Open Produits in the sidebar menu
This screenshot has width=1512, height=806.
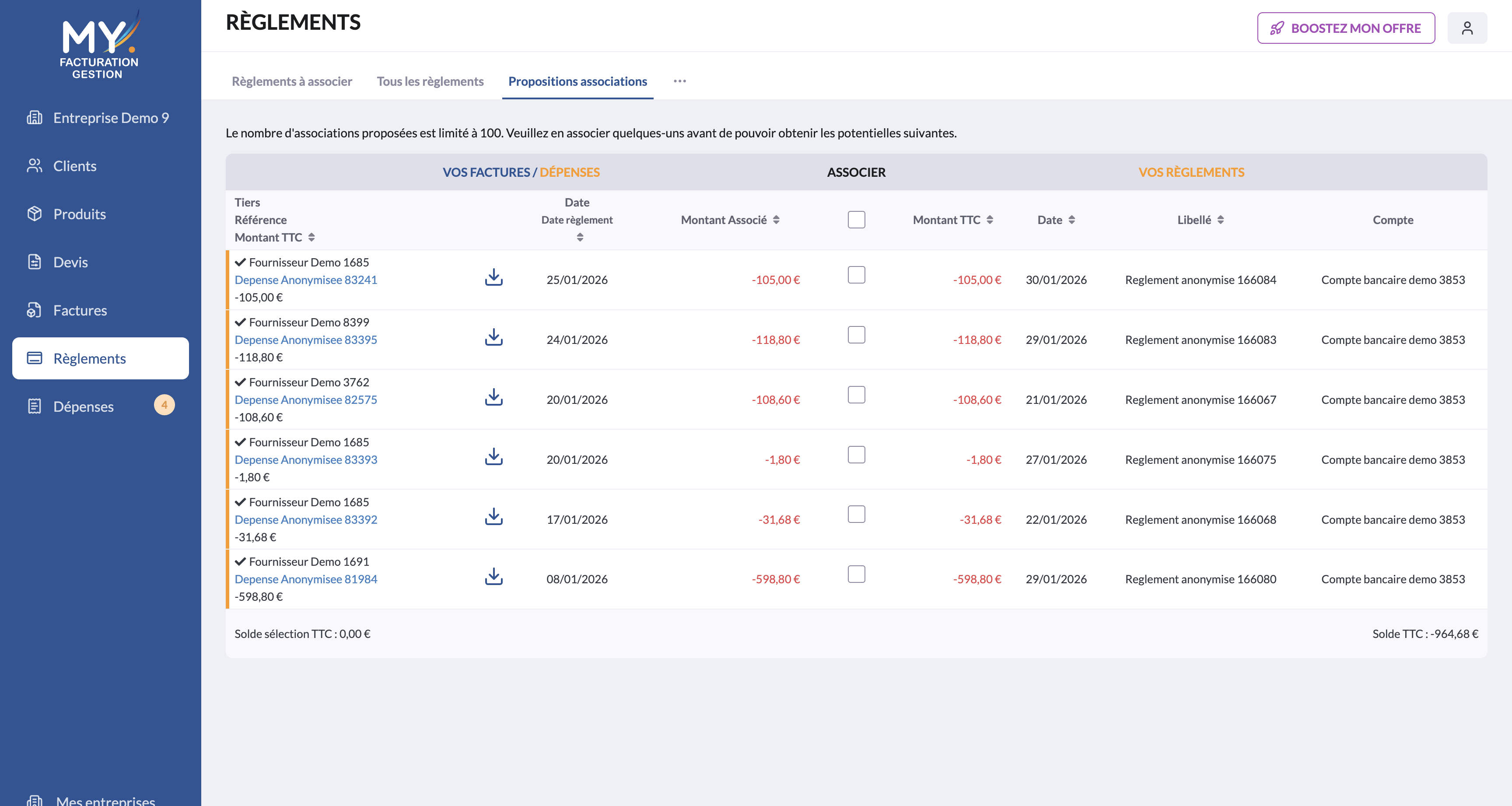coord(100,214)
